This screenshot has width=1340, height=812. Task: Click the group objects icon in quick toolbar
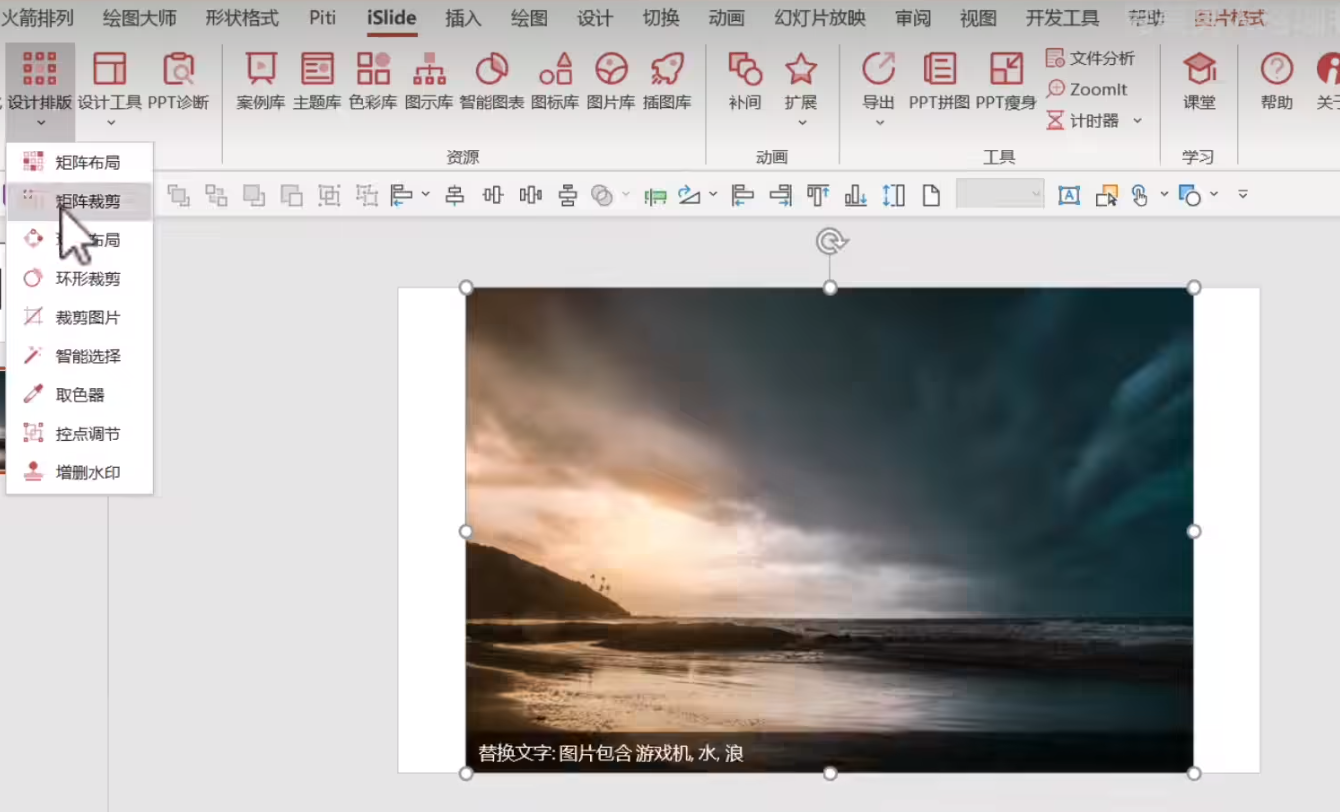329,196
